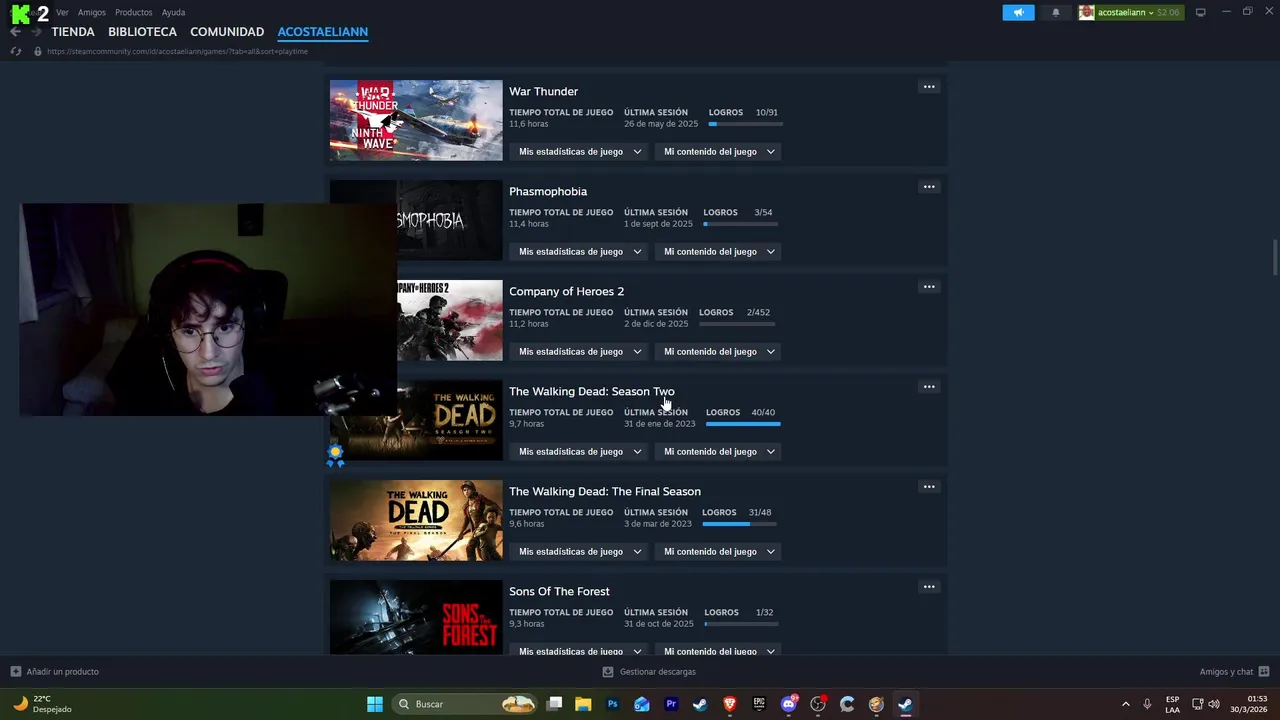Open options menu for Company of Heroes 2

(x=929, y=287)
